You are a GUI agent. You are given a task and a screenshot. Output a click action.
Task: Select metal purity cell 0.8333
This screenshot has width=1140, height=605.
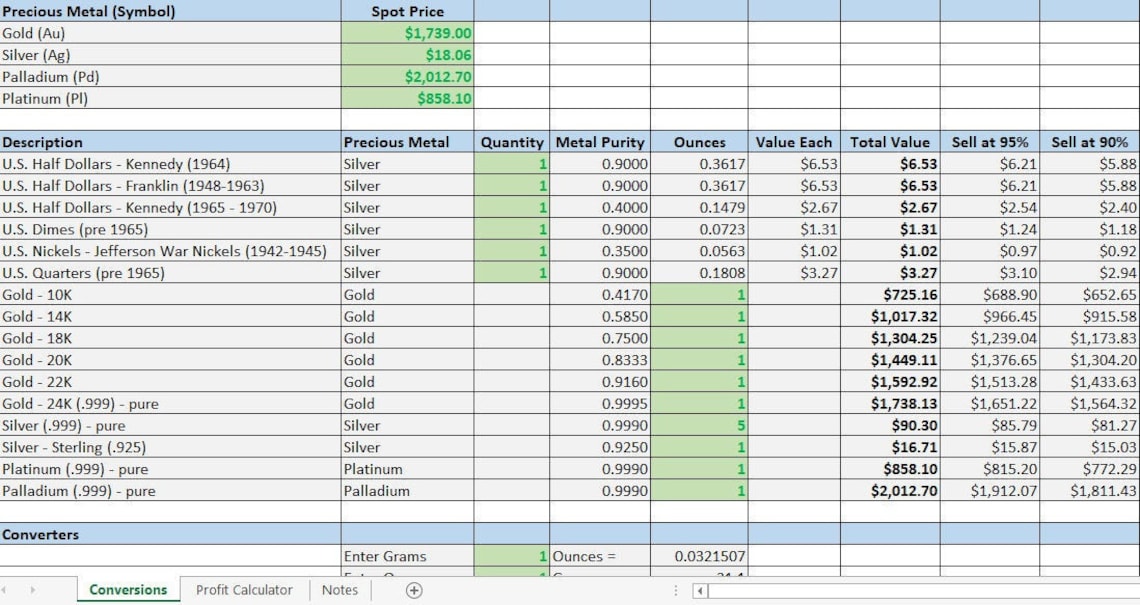coord(600,360)
